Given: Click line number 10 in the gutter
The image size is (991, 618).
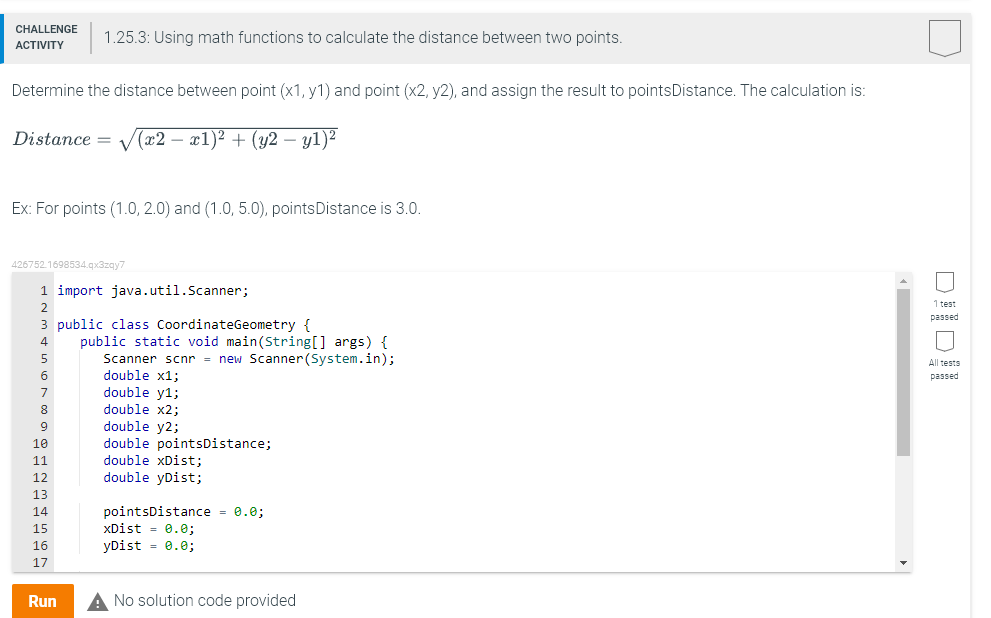Looking at the screenshot, I should click(41, 443).
